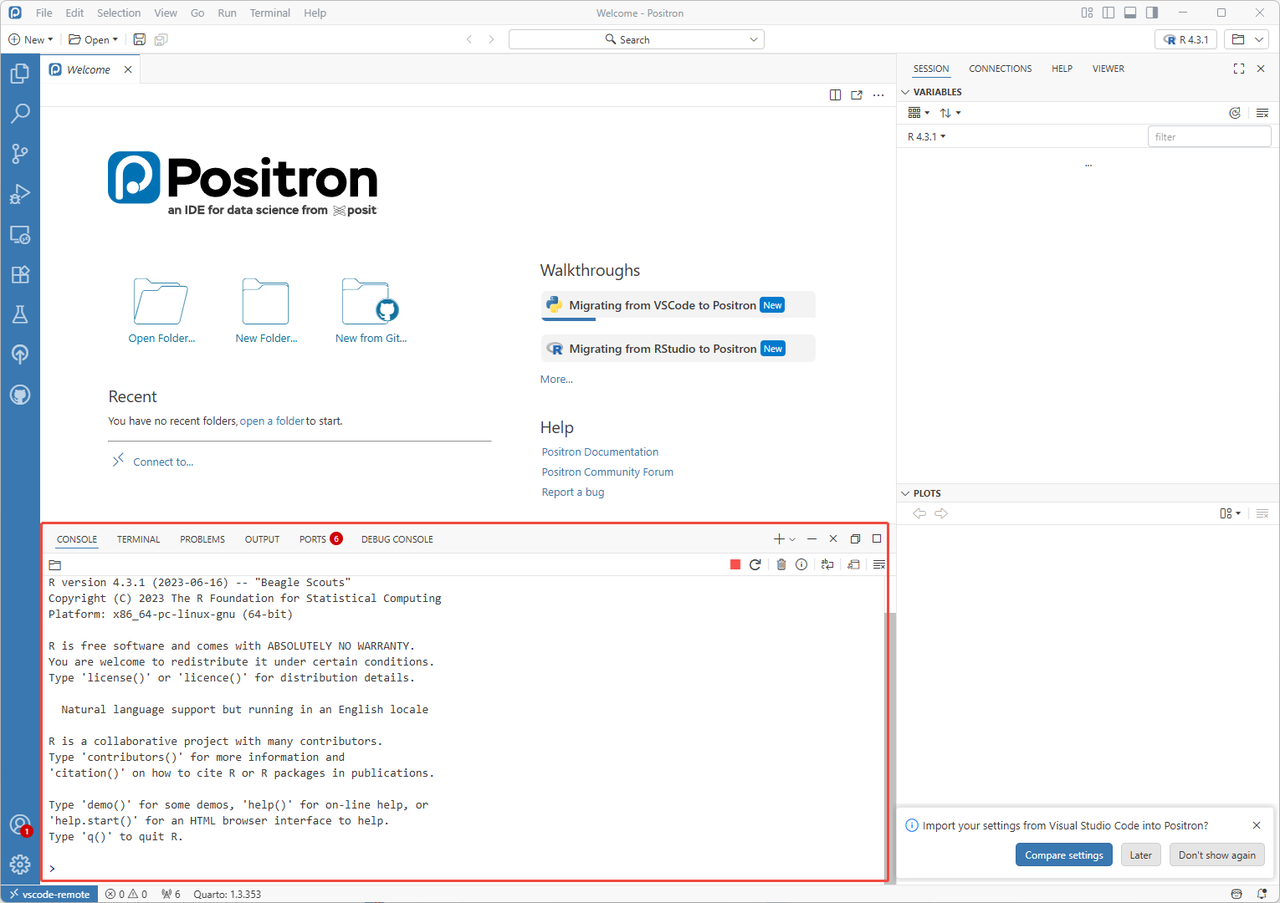Refresh variables in the Variables panel
The width and height of the screenshot is (1280, 903).
pos(1234,112)
